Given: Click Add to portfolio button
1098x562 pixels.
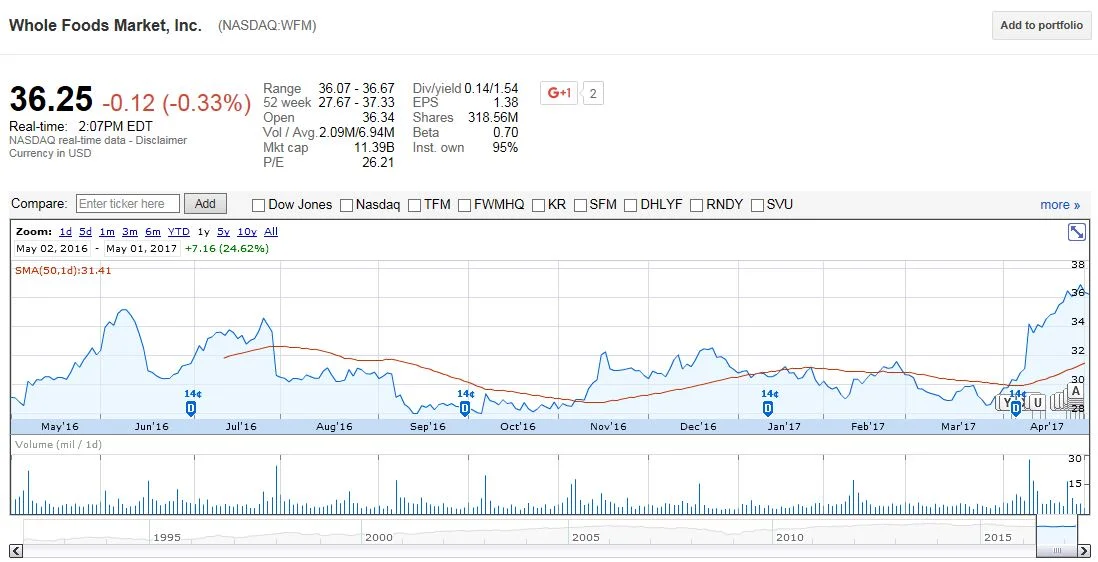Looking at the screenshot, I should point(1041,25).
